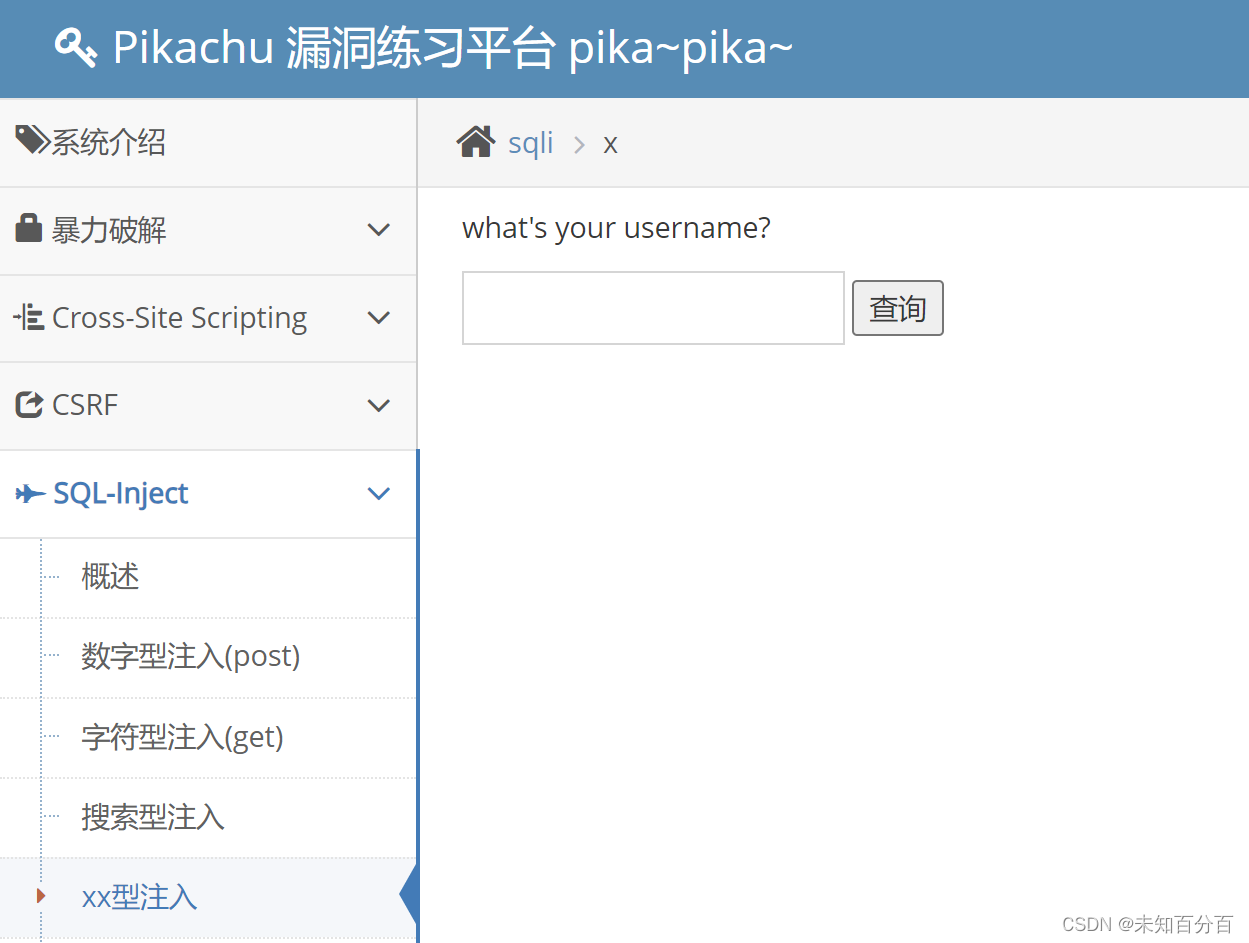Open 数字型注入(post) from the SQL-Inject list
The height and width of the screenshot is (943, 1249).
click(190, 656)
